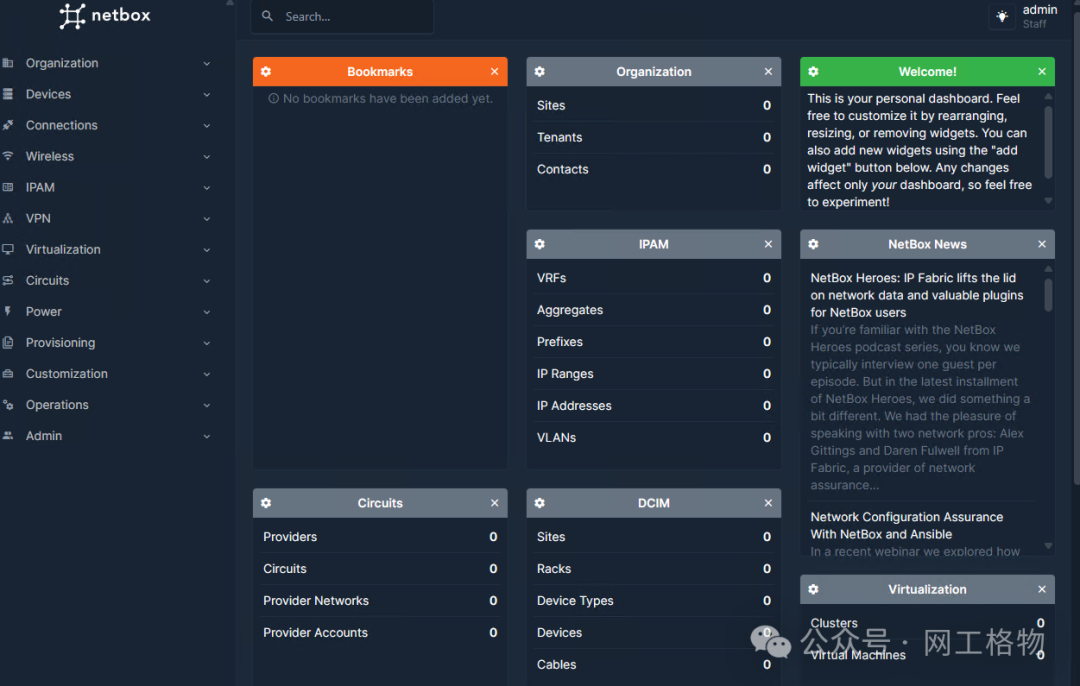Remove the Circuits widget with X
This screenshot has height=686, width=1080.
click(x=495, y=503)
